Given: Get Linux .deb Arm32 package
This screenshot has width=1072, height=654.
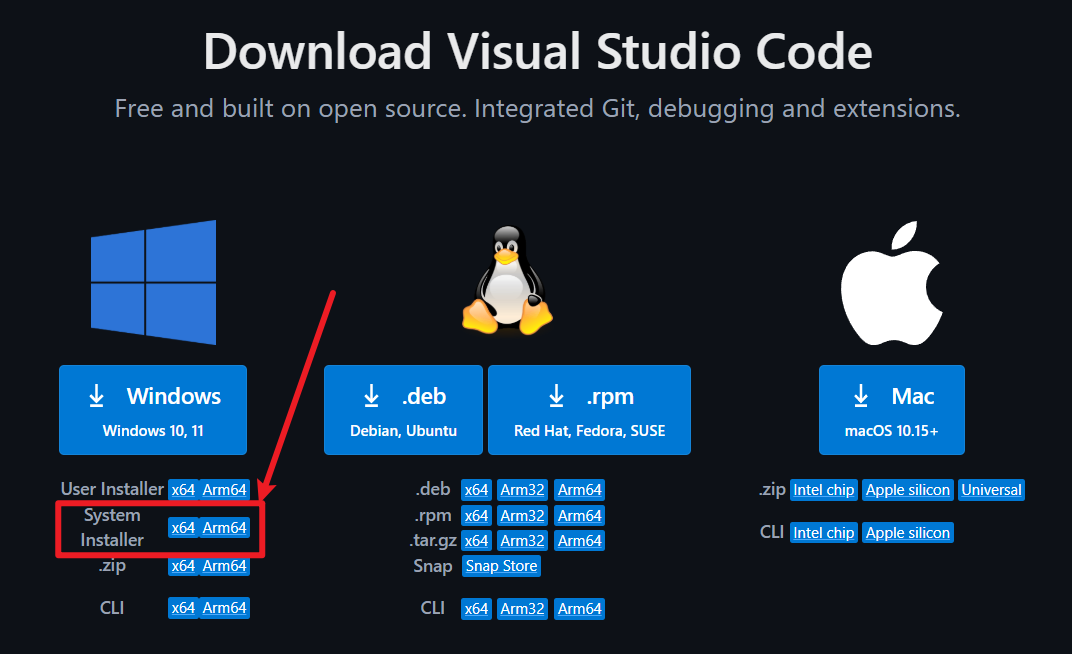Looking at the screenshot, I should click(x=522, y=490).
